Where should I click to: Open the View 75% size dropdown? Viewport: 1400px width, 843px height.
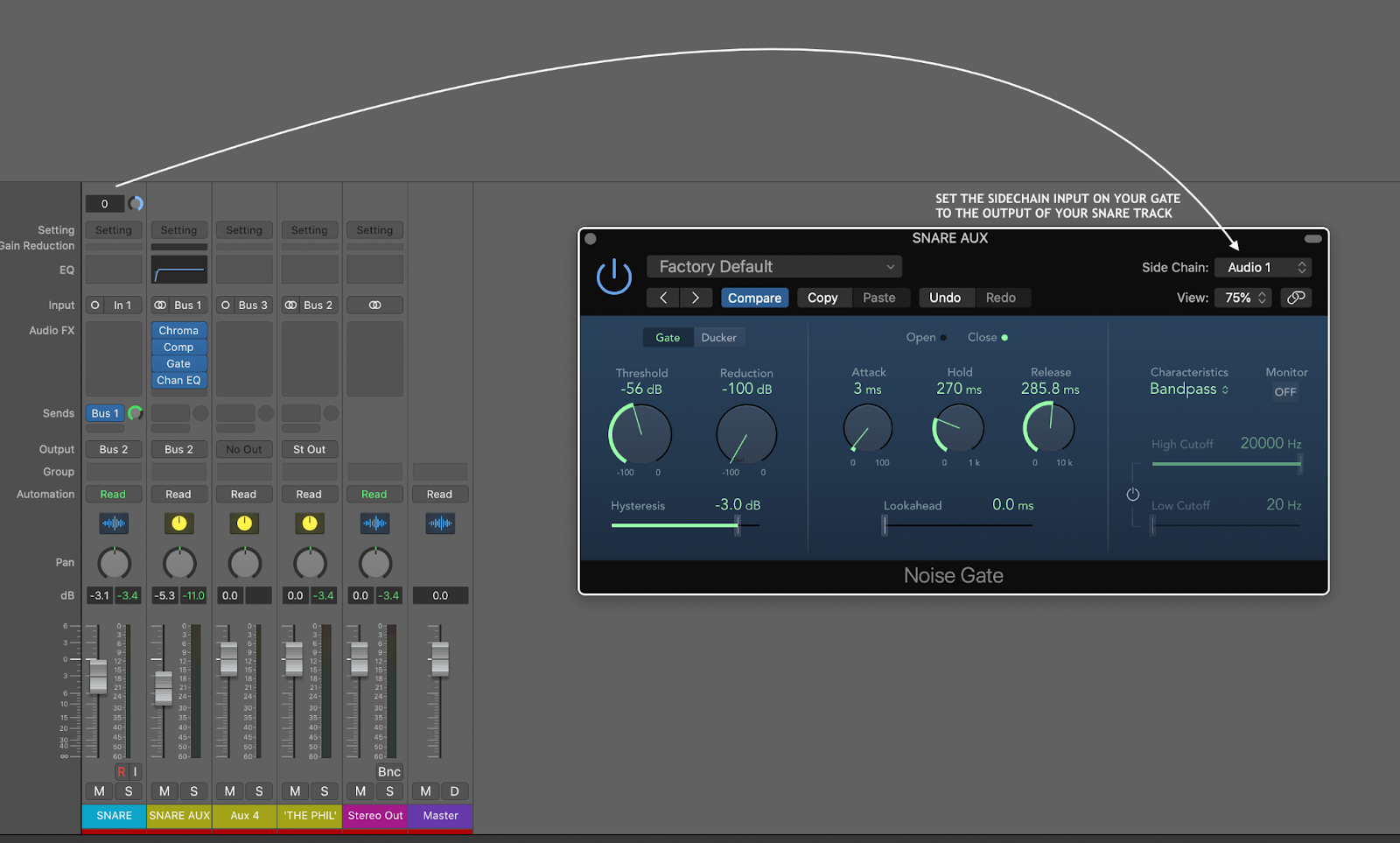click(x=1243, y=298)
